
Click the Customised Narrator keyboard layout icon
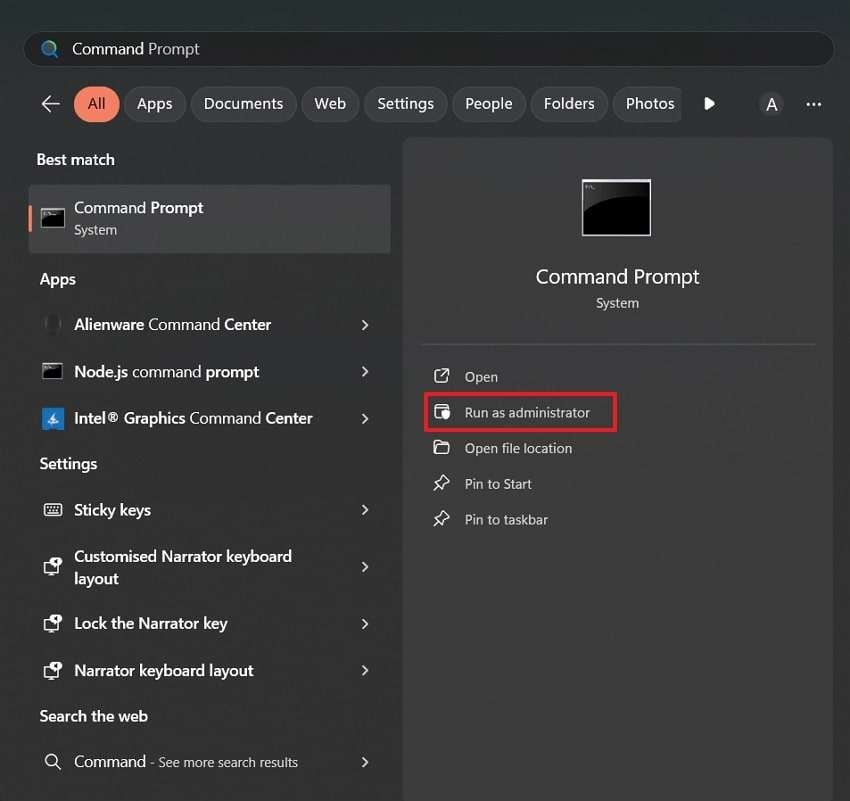point(53,566)
